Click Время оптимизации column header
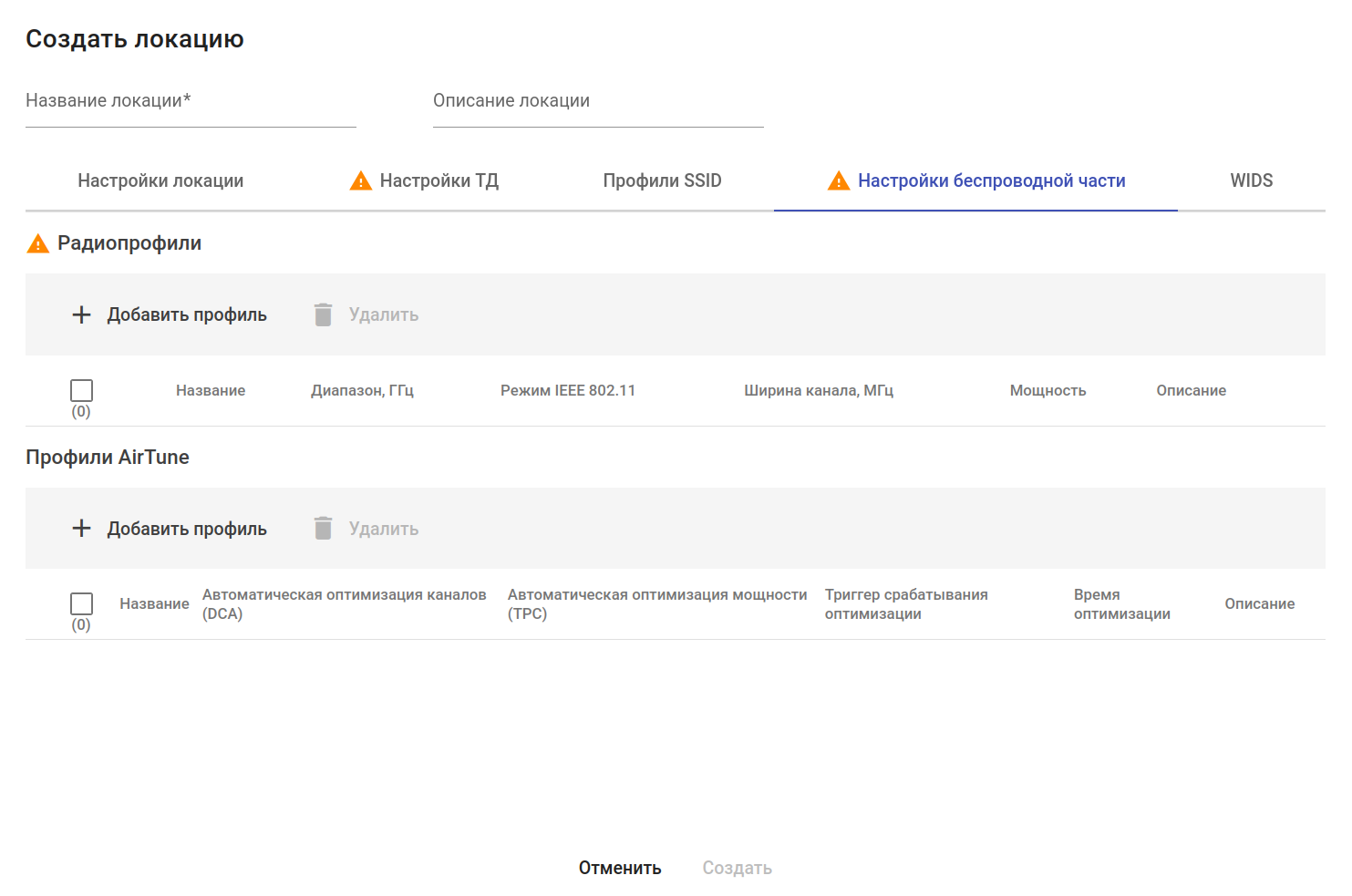 1121,603
